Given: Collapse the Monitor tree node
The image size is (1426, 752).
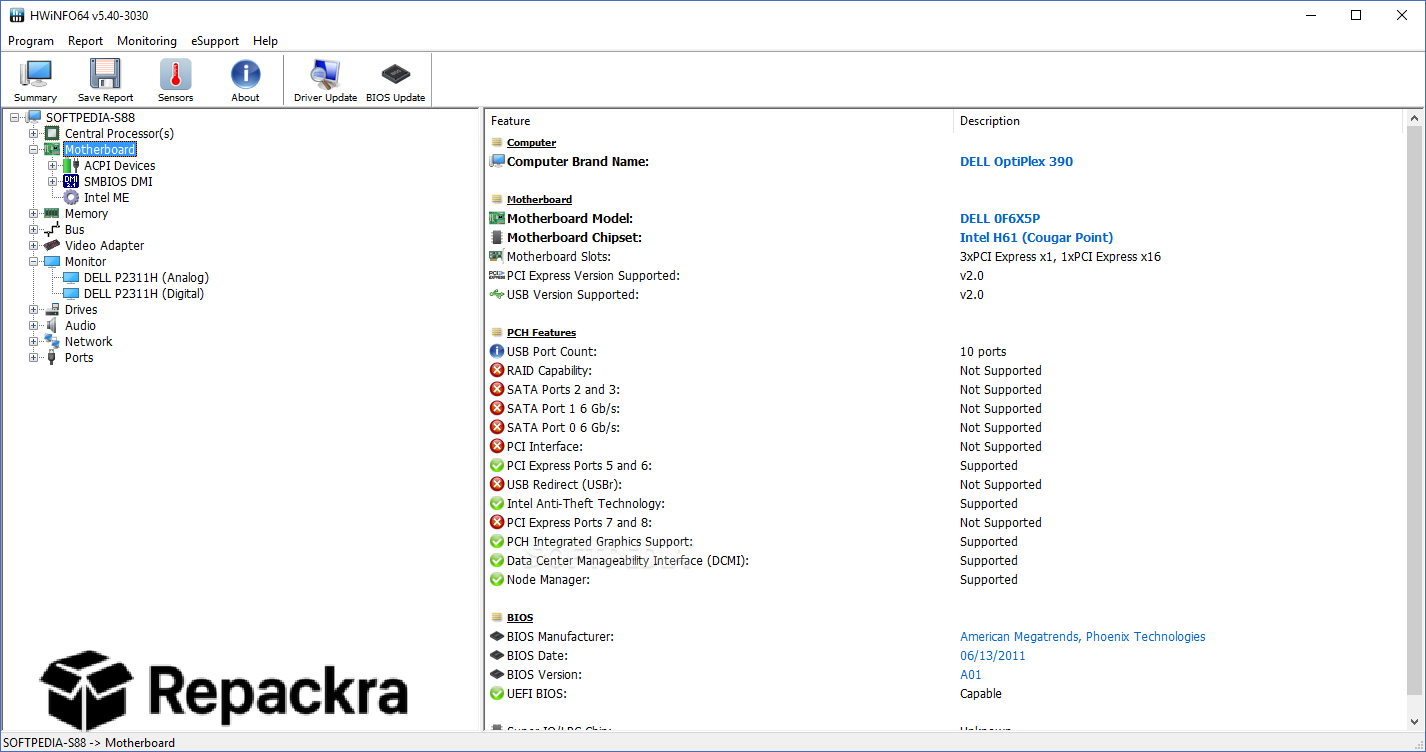Looking at the screenshot, I should pos(34,262).
